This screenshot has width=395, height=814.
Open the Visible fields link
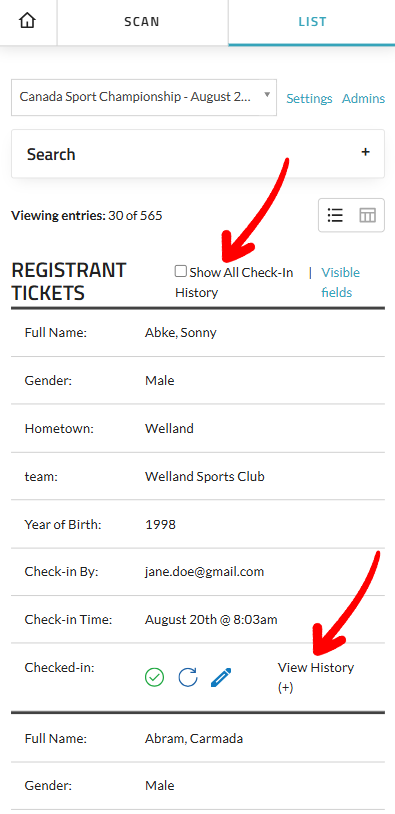[x=340, y=282]
